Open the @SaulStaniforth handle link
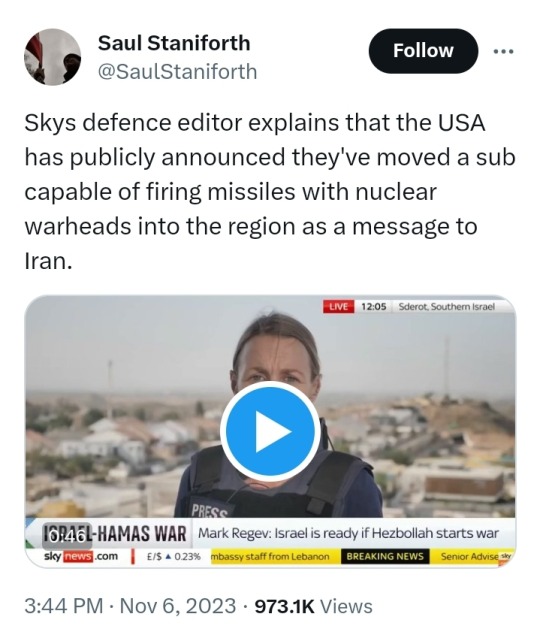Screen dimensions: 540x641 click(x=177, y=72)
